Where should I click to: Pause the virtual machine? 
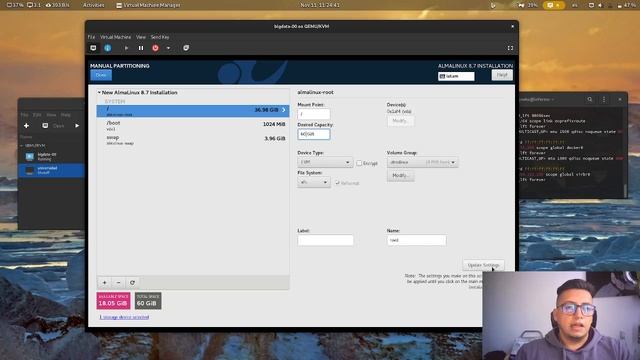(141, 48)
